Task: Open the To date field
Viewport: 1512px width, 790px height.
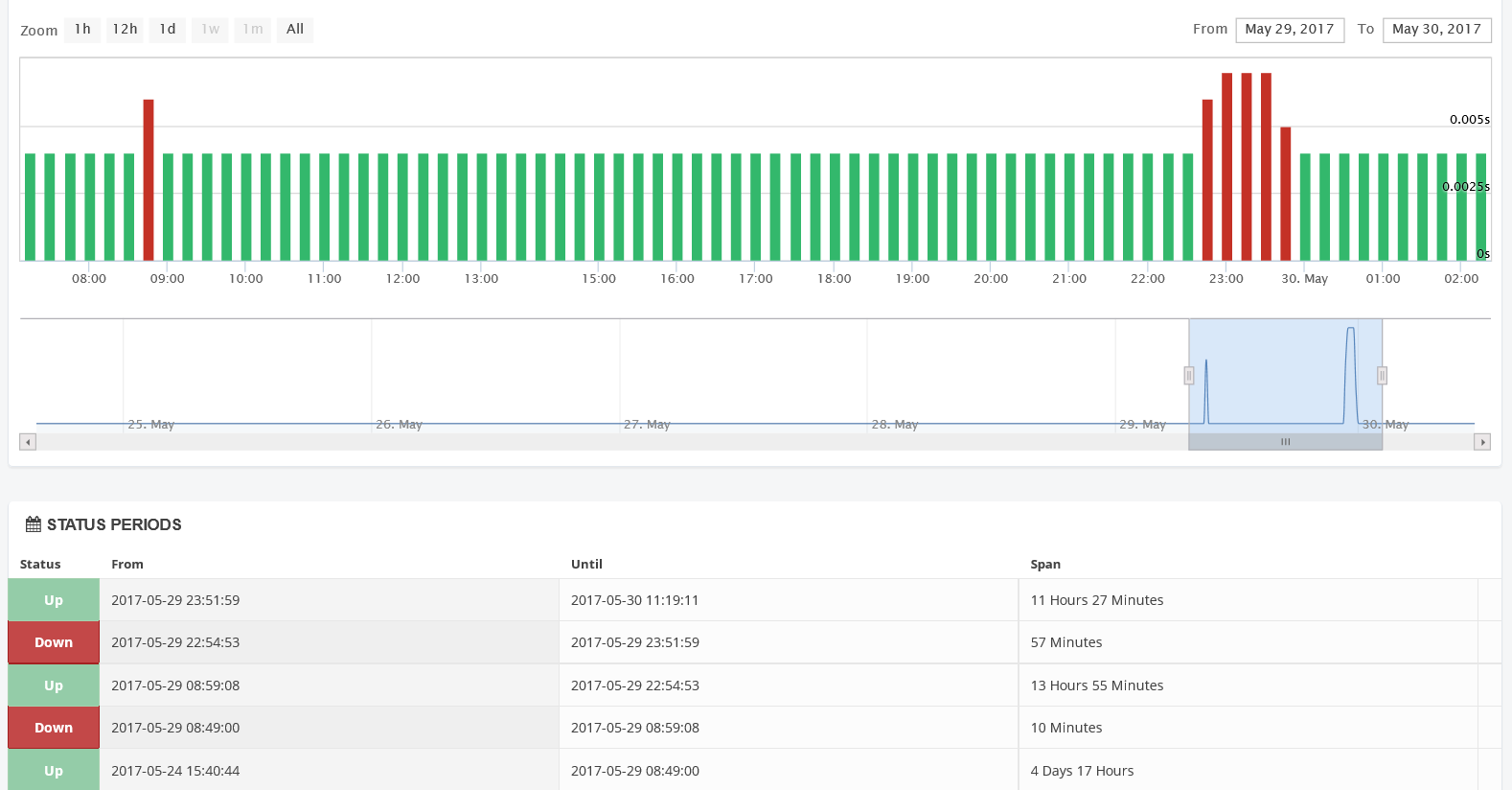Action: [x=1436, y=30]
